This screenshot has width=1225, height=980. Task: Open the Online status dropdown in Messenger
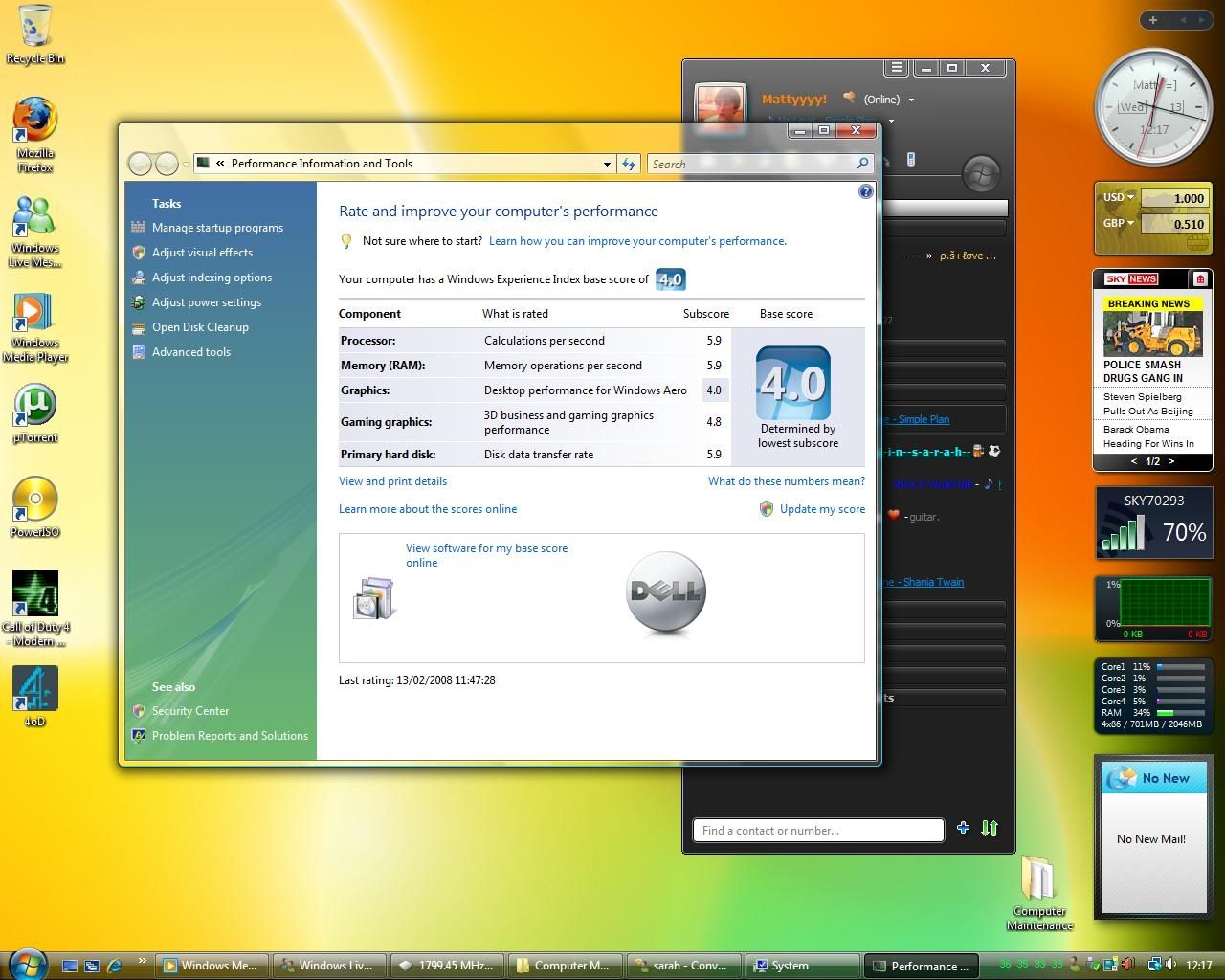tap(889, 100)
